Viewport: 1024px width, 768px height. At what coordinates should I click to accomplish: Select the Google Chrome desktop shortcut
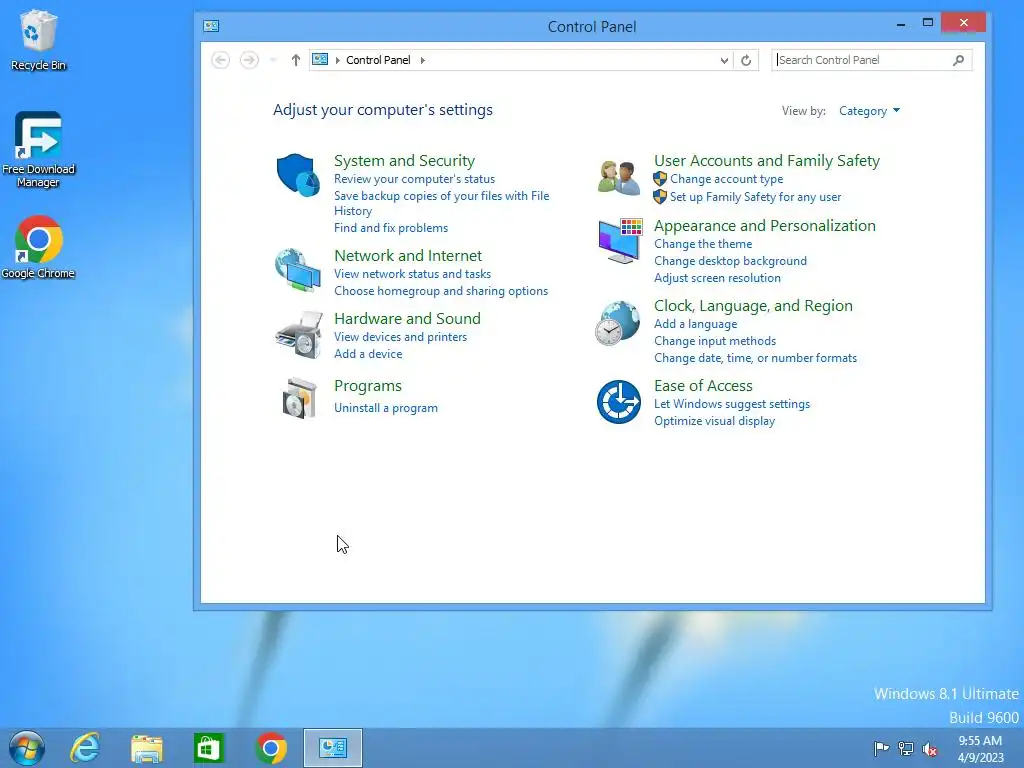tap(39, 248)
